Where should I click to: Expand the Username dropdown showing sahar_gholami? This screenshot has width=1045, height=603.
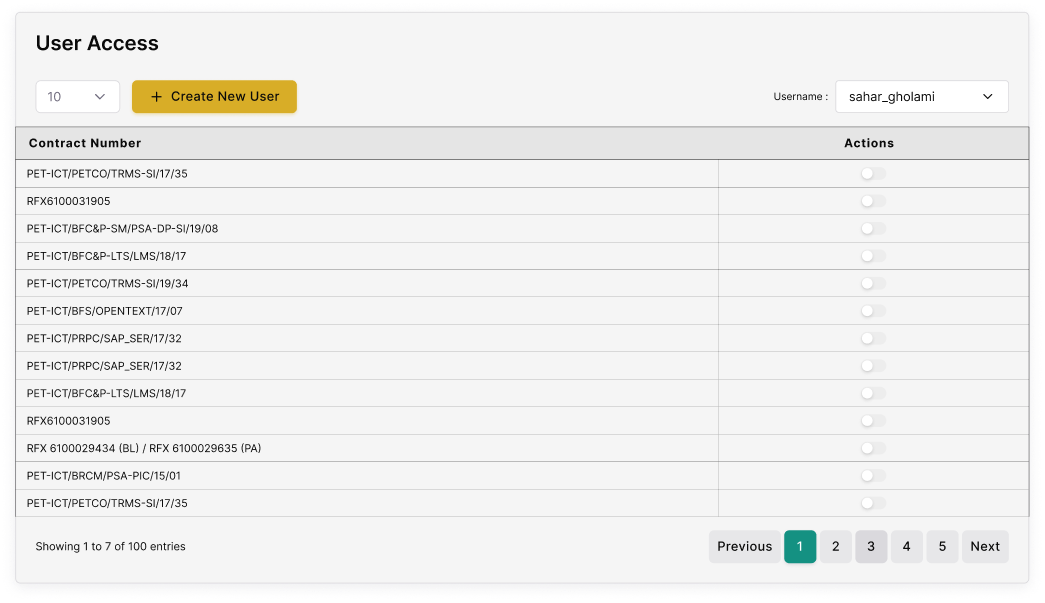[x=921, y=97]
